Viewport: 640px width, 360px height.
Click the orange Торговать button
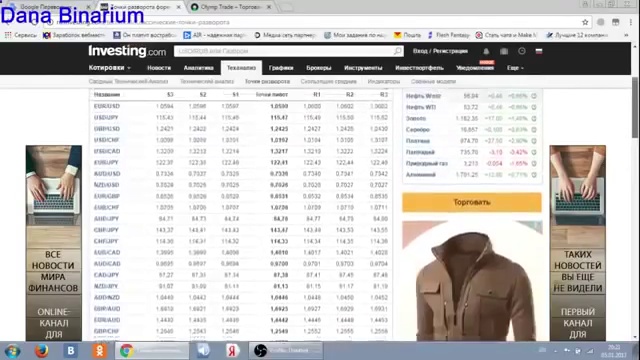tap(472, 202)
